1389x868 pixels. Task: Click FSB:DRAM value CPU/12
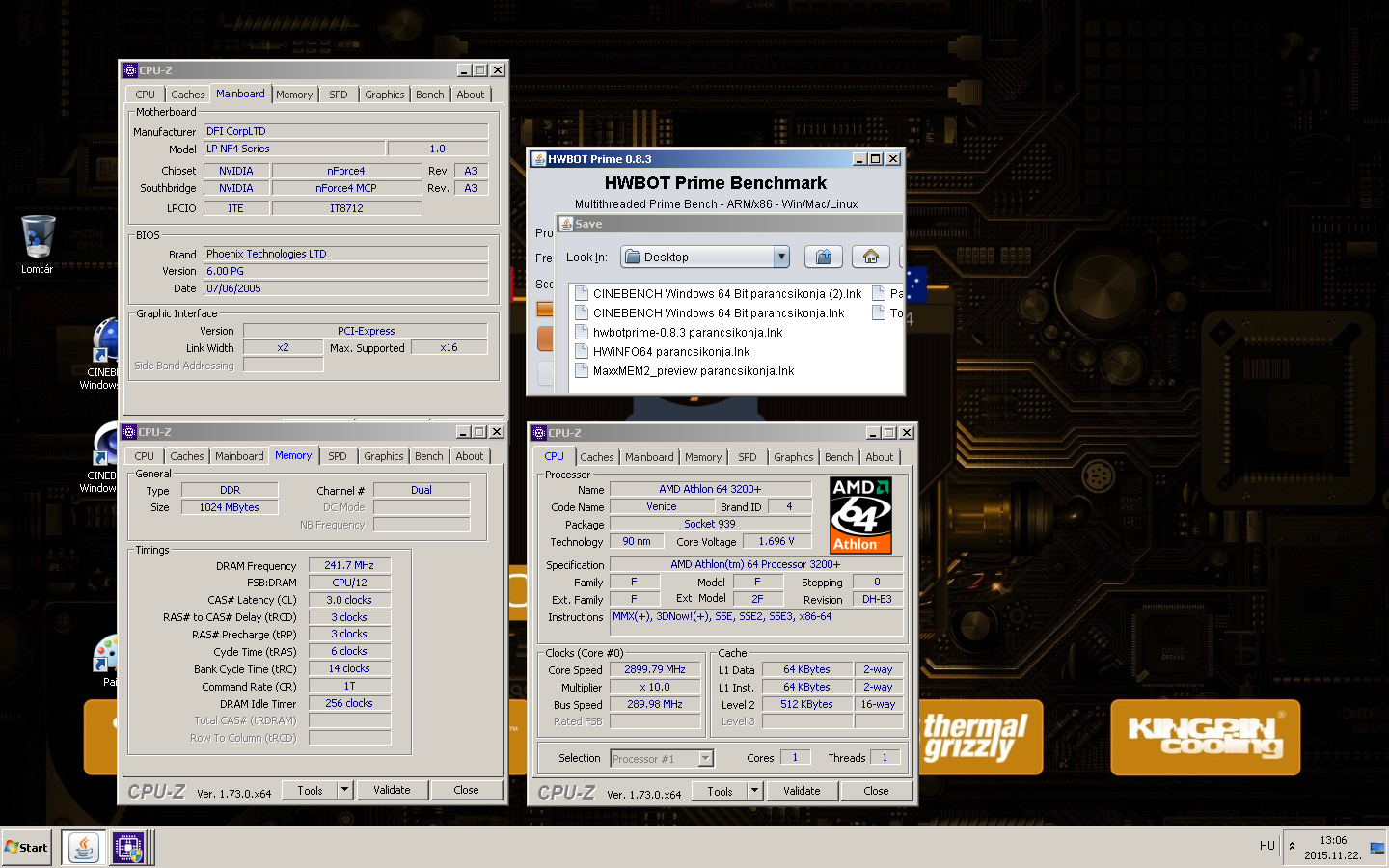pos(349,583)
